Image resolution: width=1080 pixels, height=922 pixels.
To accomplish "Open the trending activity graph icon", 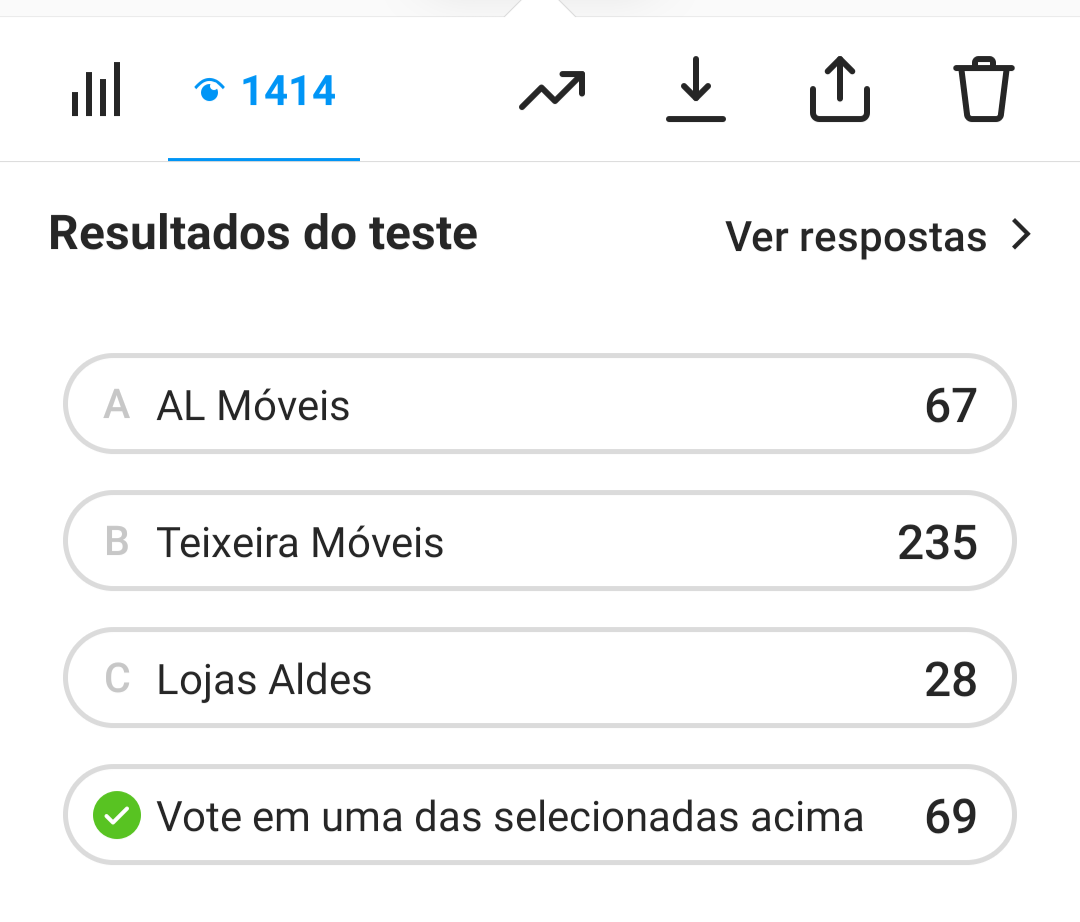I will click(552, 89).
